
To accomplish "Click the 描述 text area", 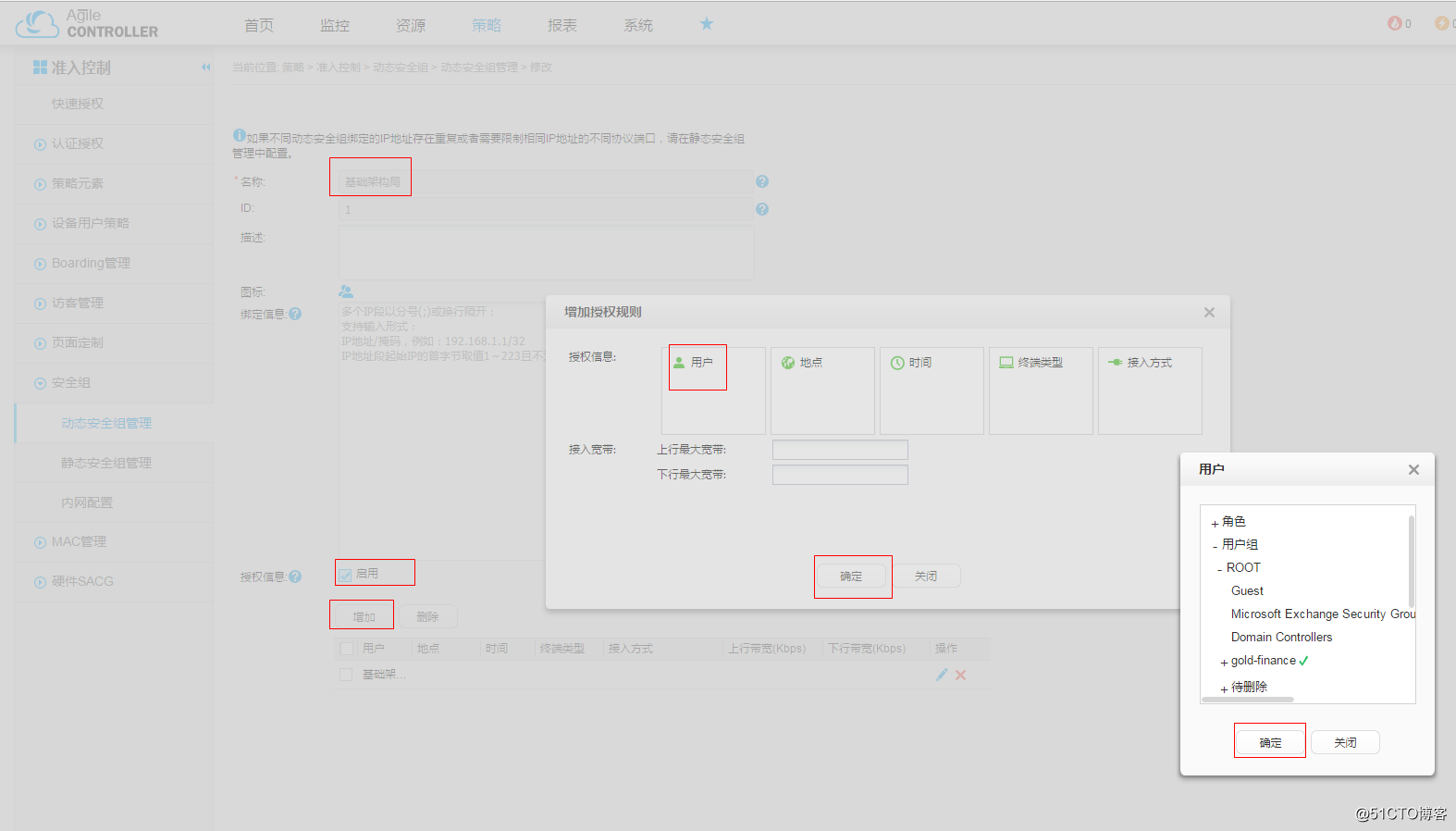I will point(546,252).
